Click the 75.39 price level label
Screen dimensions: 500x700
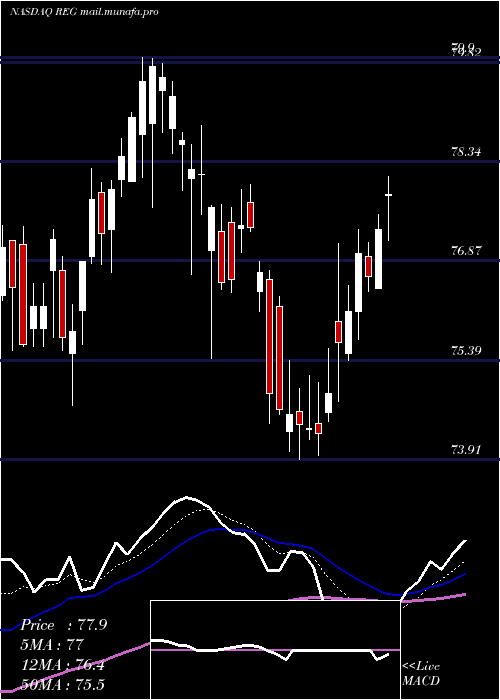[x=466, y=350]
